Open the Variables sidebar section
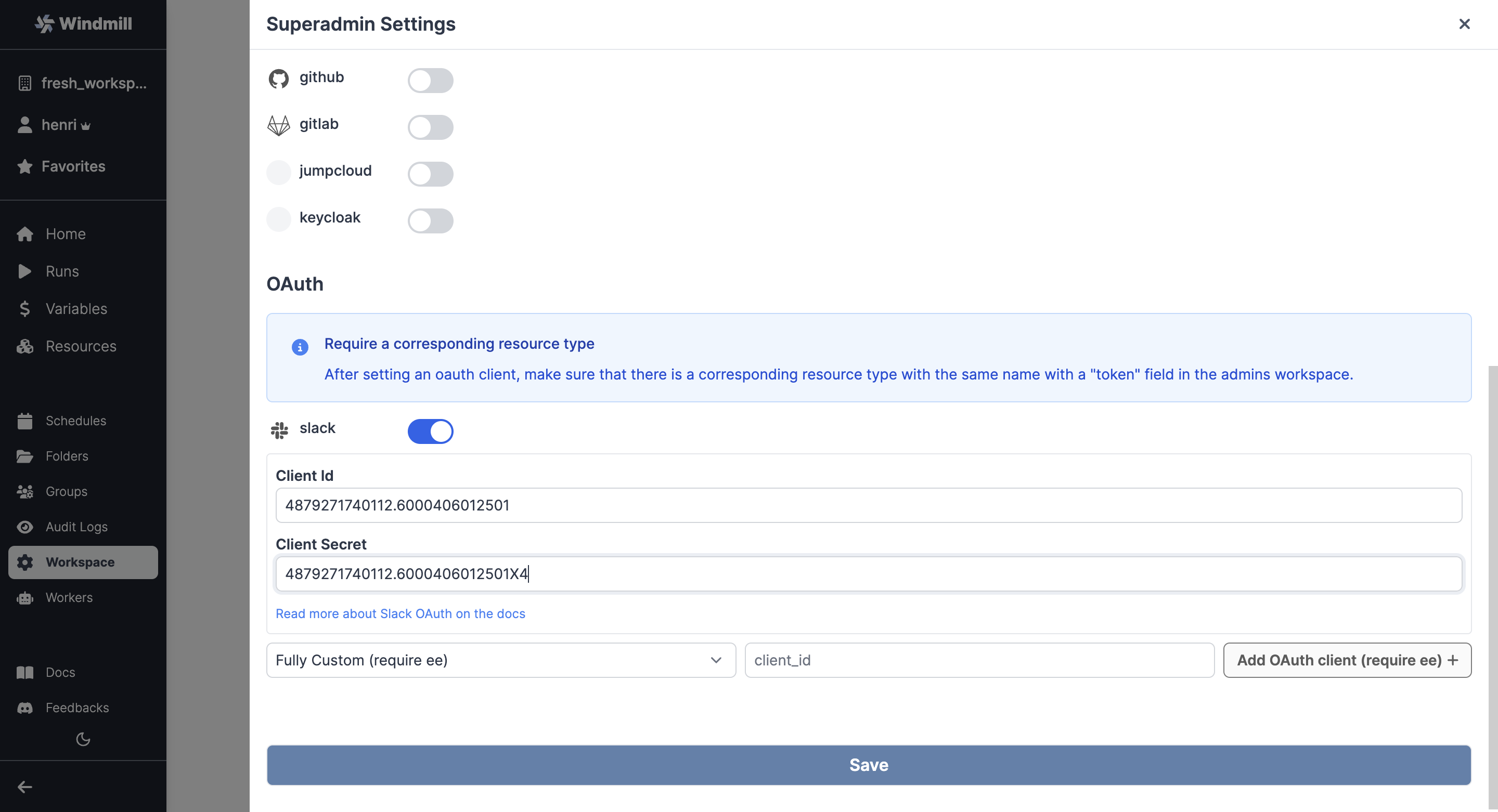Screen dimensions: 1498x812 (x=76, y=308)
